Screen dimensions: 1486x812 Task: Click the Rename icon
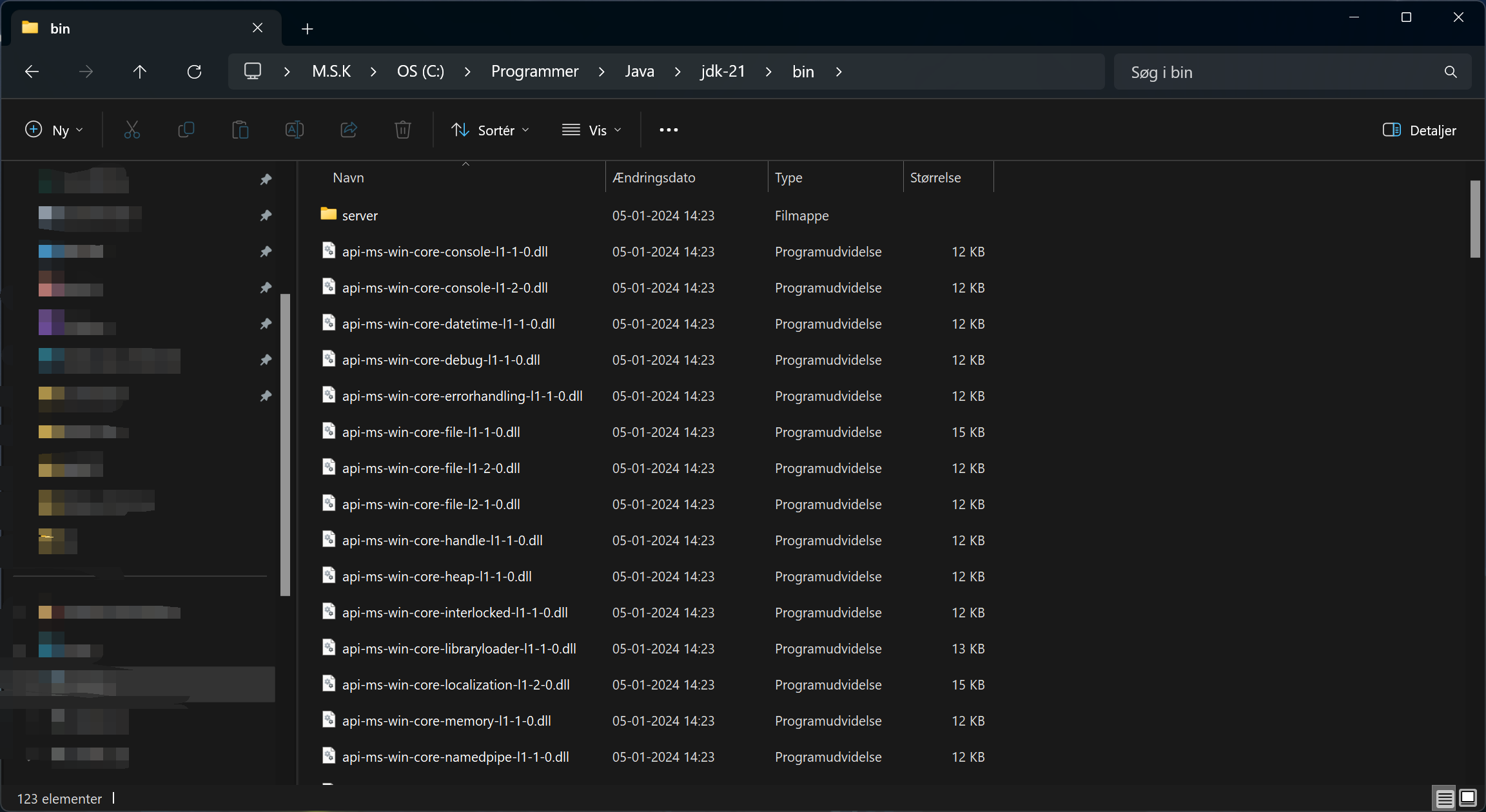pyautogui.click(x=295, y=130)
